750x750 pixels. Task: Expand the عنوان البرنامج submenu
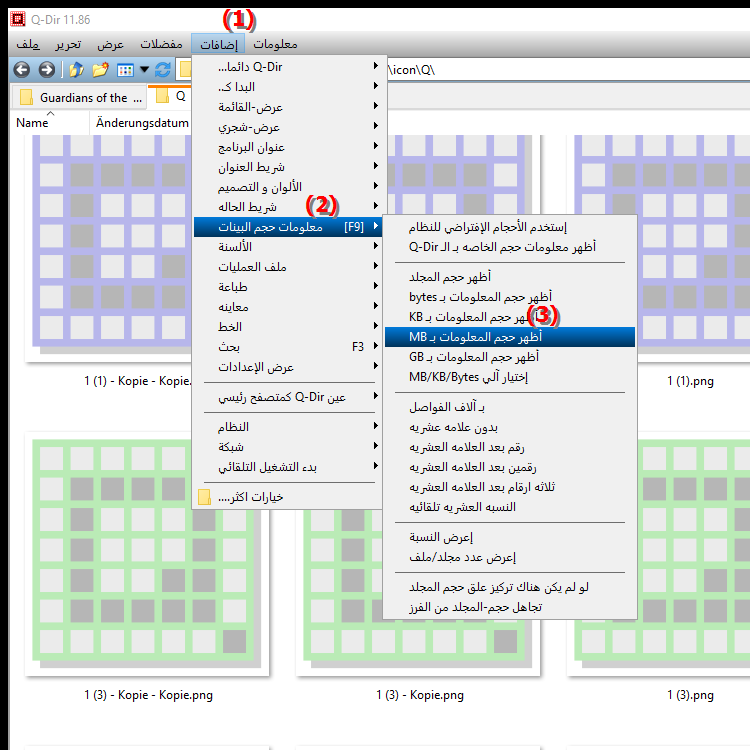pos(287,147)
